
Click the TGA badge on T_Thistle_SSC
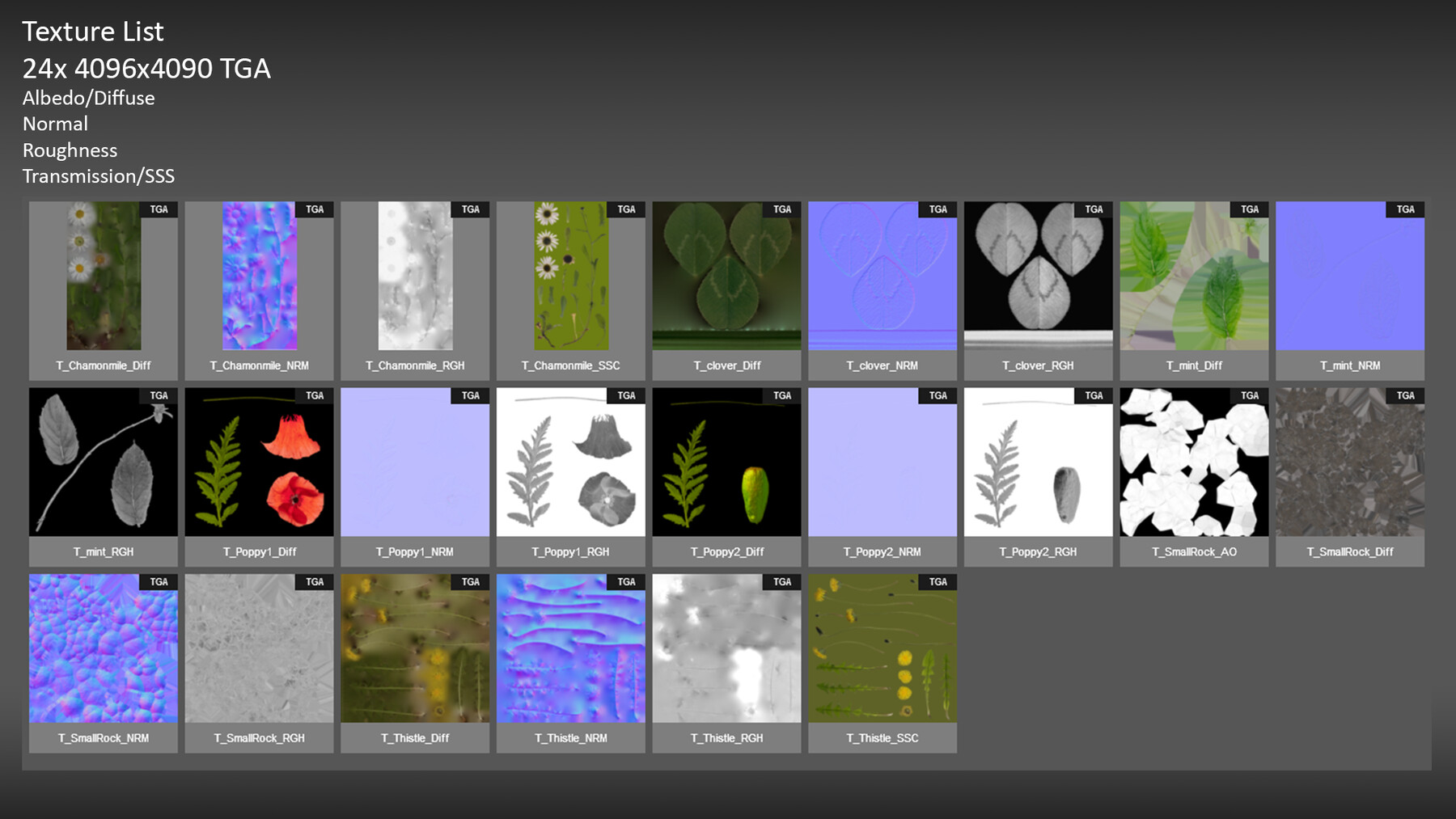[x=938, y=581]
